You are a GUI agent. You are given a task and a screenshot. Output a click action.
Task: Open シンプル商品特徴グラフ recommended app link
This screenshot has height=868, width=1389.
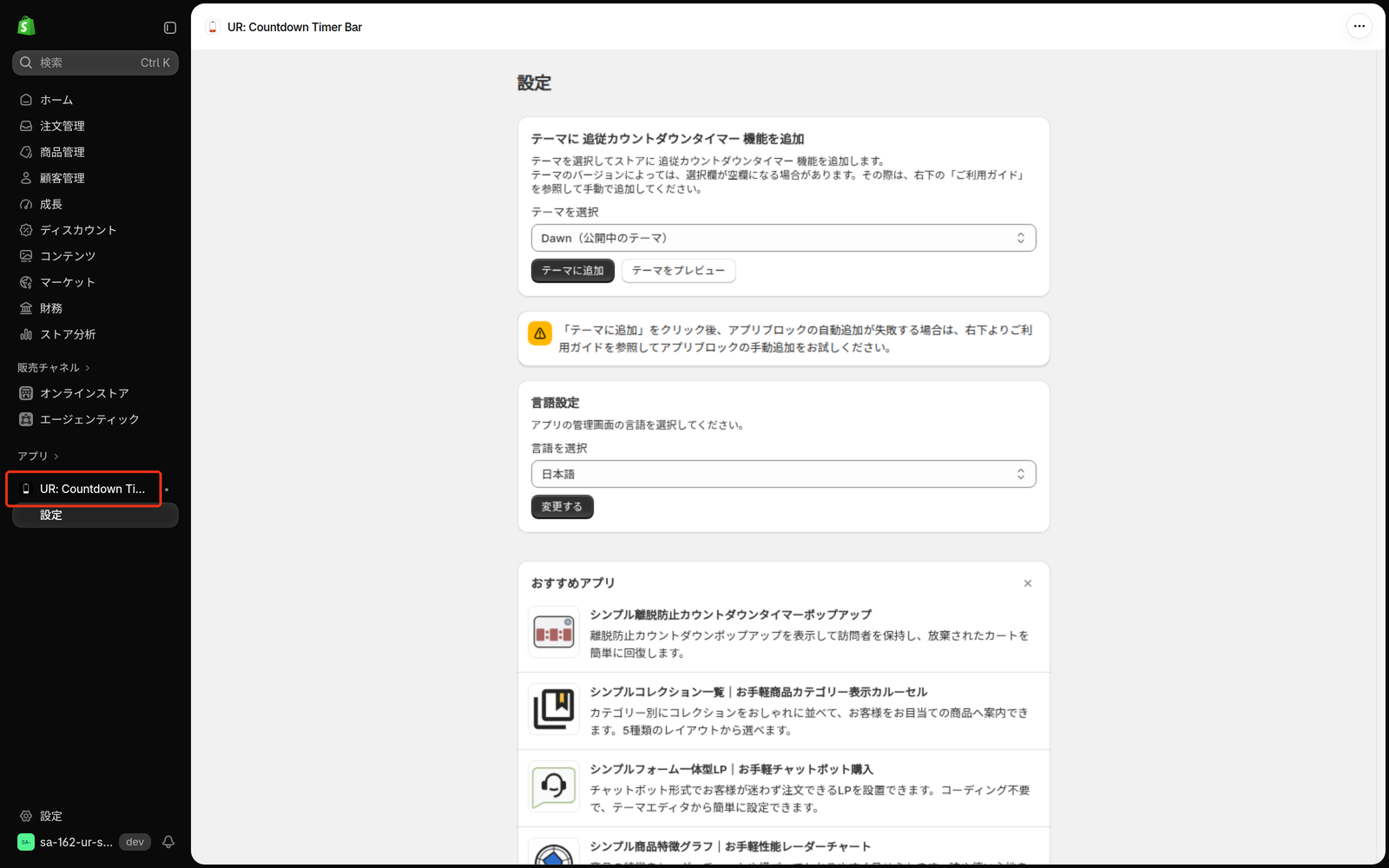pyautogui.click(x=730, y=846)
